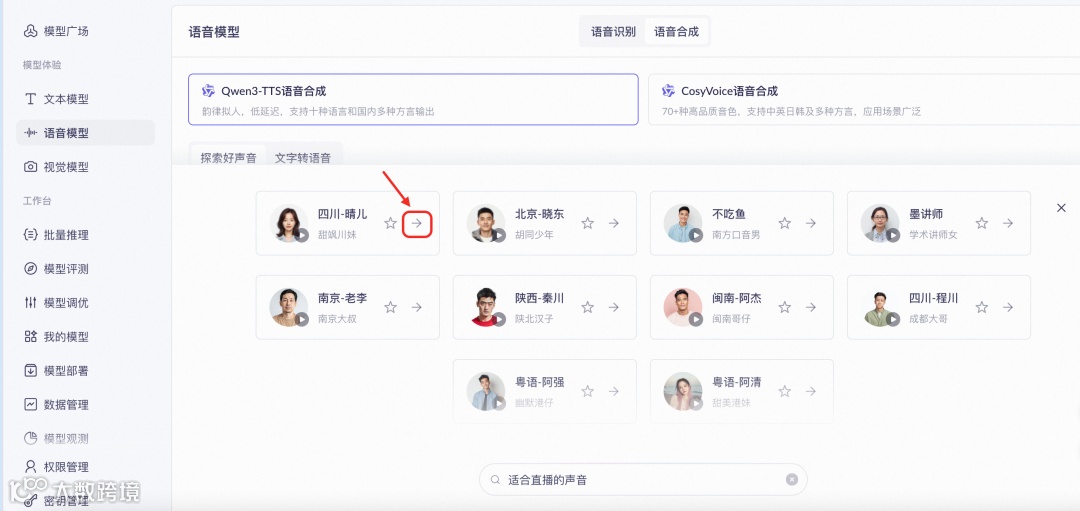Image resolution: width=1080 pixels, height=511 pixels.
Task: Favorite the 粤语-阿清 voice with star
Action: click(x=785, y=391)
